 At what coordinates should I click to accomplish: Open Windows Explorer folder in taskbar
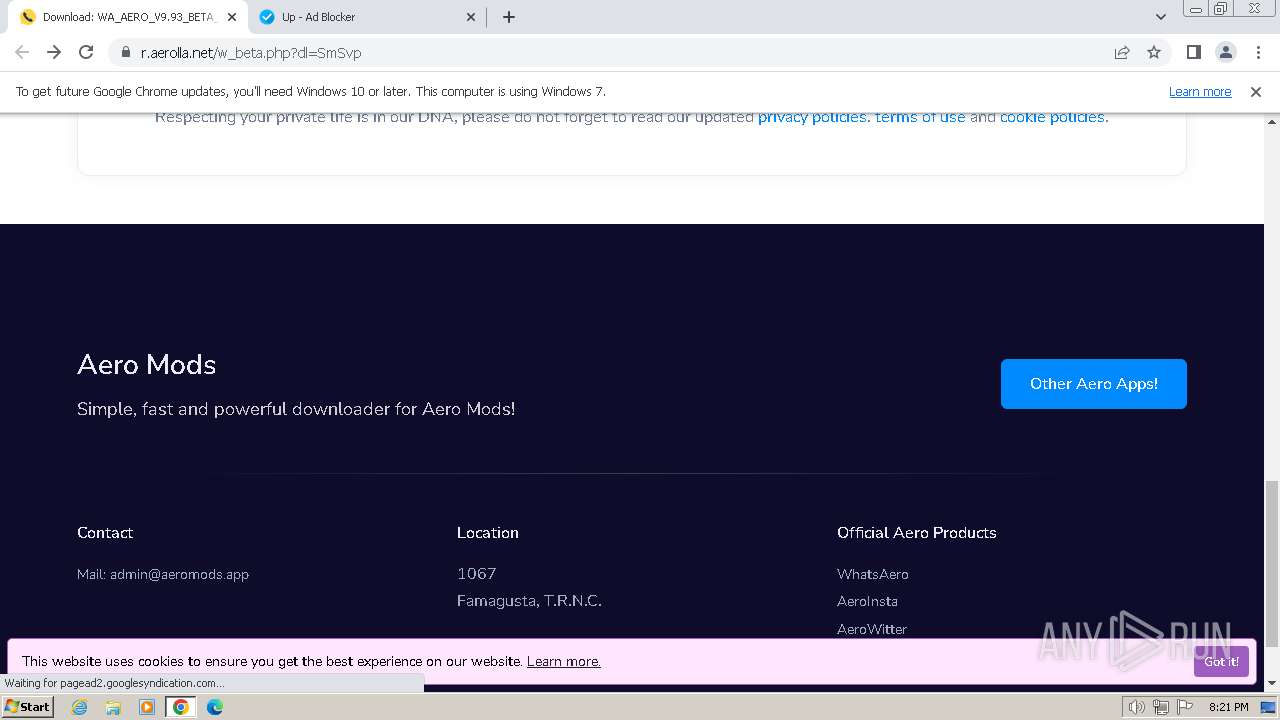[x=113, y=707]
